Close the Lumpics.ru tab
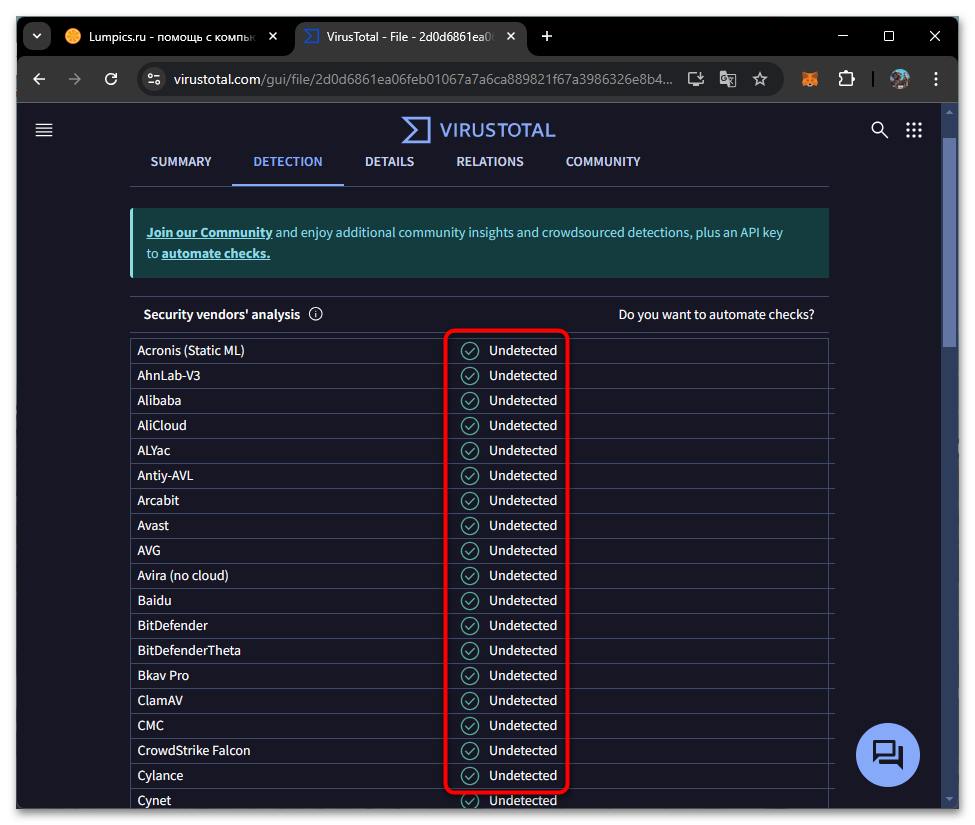 pyautogui.click(x=273, y=36)
